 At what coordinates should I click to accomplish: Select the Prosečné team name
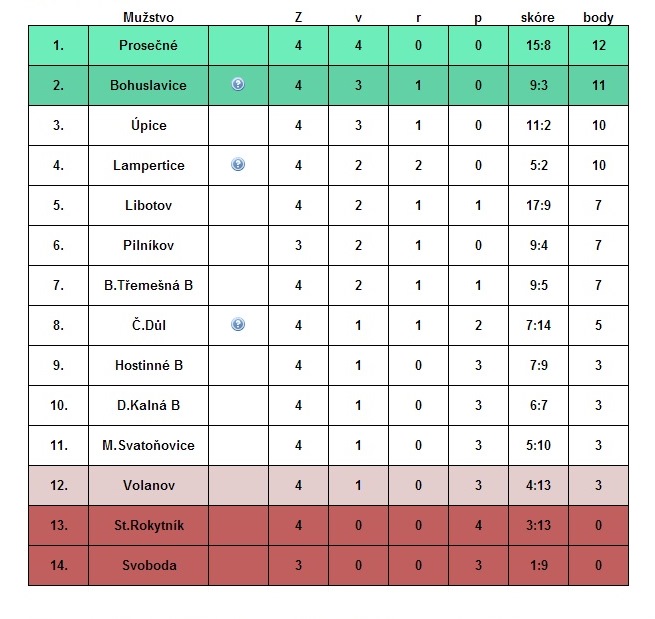click(x=148, y=45)
